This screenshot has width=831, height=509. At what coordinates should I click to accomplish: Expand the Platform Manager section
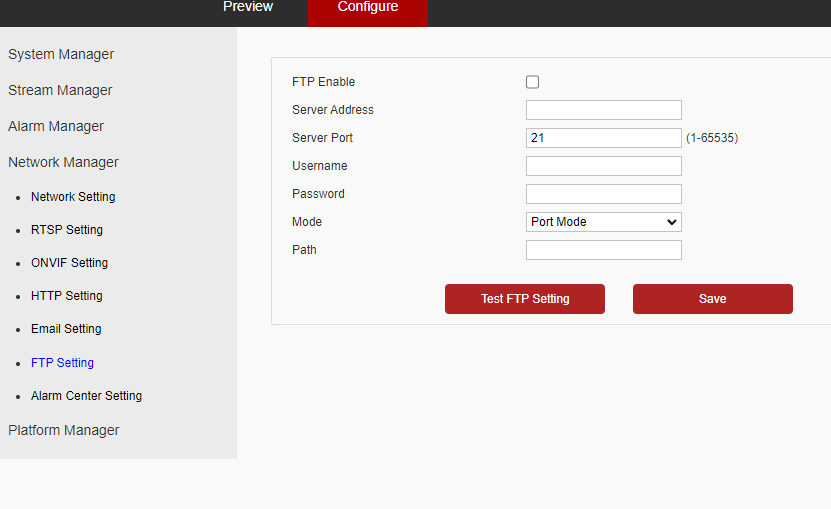(x=64, y=430)
